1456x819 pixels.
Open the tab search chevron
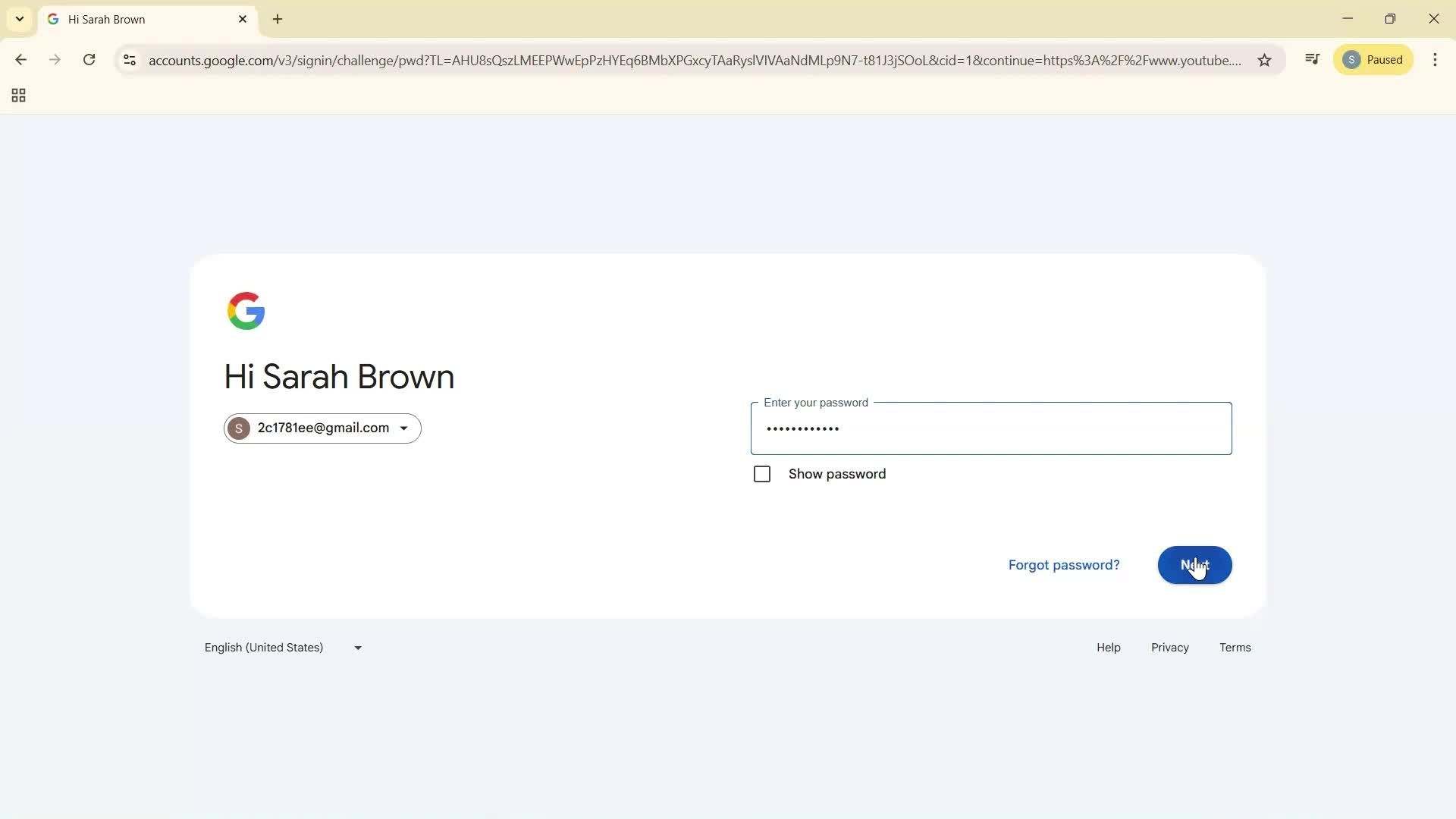(x=19, y=19)
